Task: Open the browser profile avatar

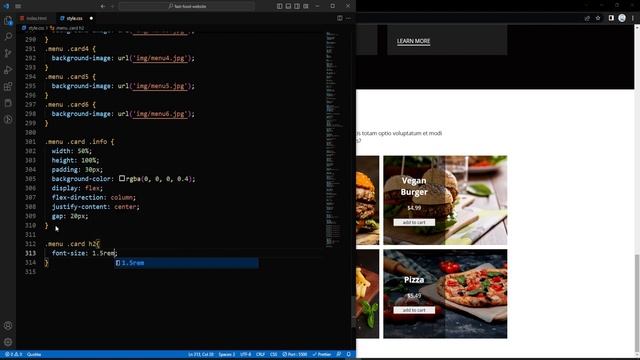Action: pos(622,18)
